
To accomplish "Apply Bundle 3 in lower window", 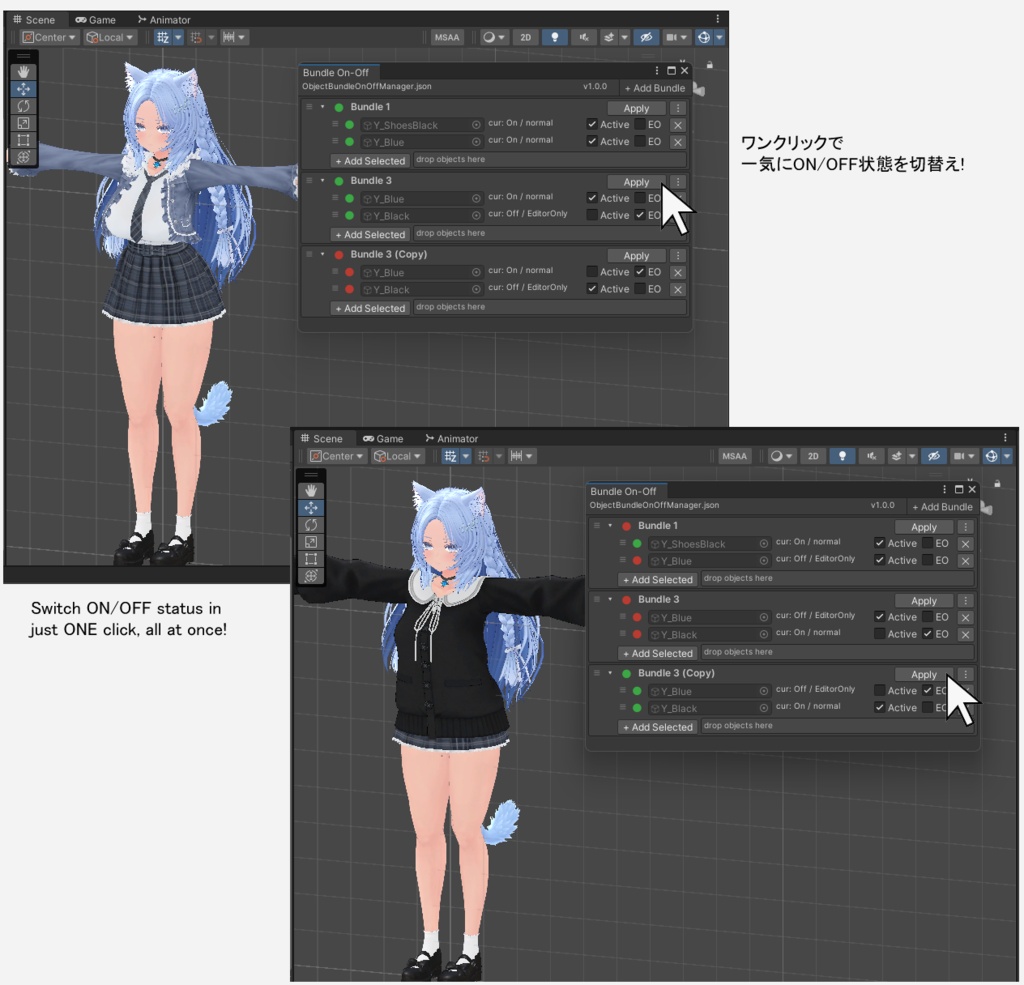I will click(x=923, y=600).
